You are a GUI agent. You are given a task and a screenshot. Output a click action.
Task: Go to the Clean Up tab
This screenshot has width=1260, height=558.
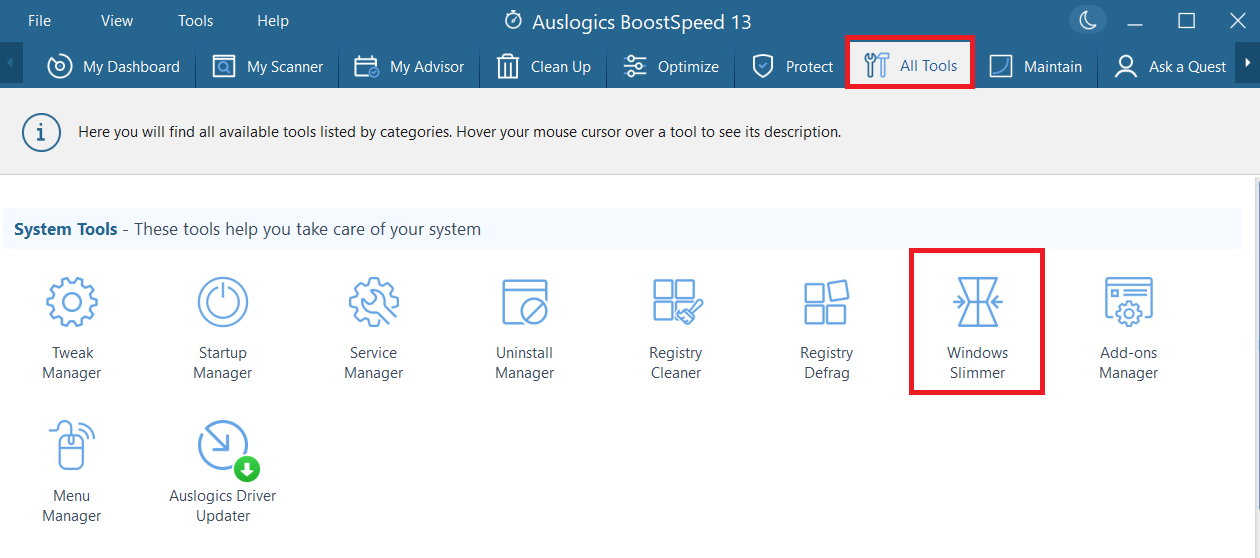(543, 66)
